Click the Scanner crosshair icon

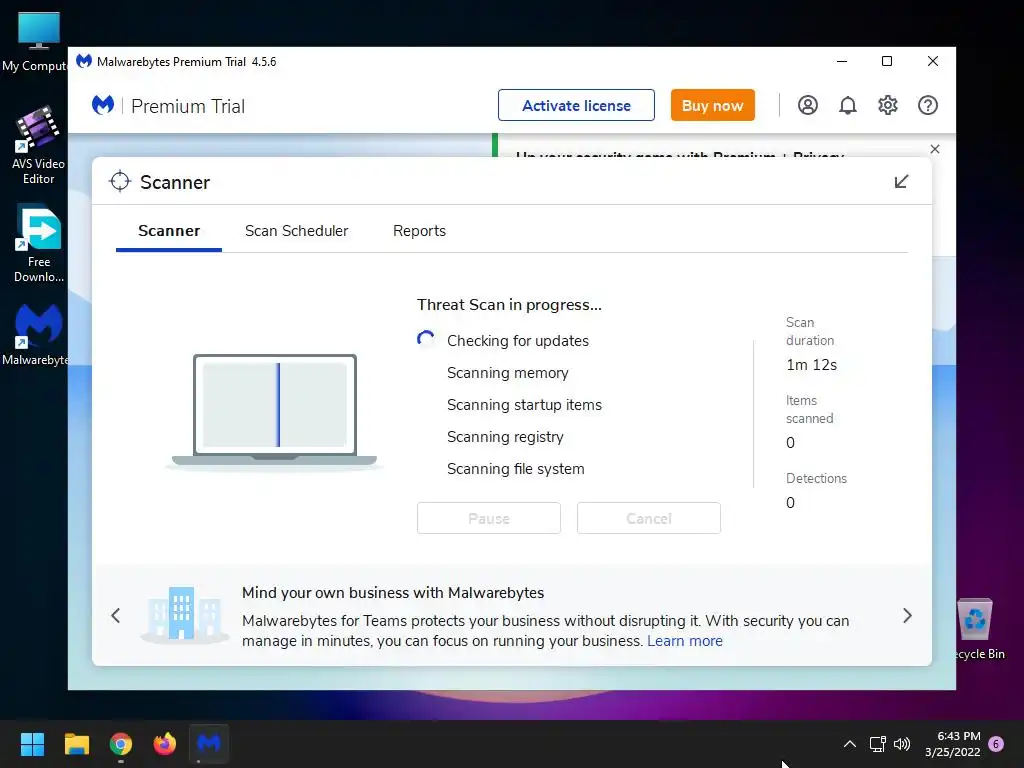click(x=120, y=182)
